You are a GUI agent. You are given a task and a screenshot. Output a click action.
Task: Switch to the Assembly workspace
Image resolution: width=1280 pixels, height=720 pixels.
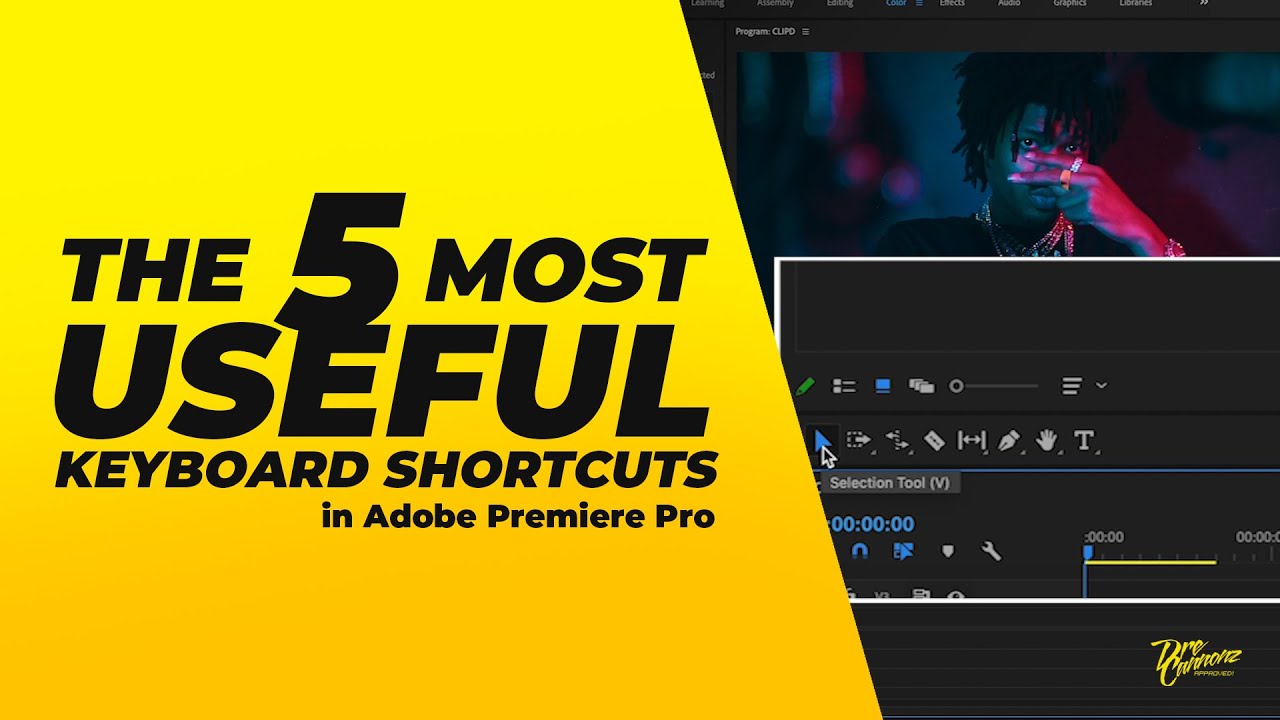click(775, 4)
